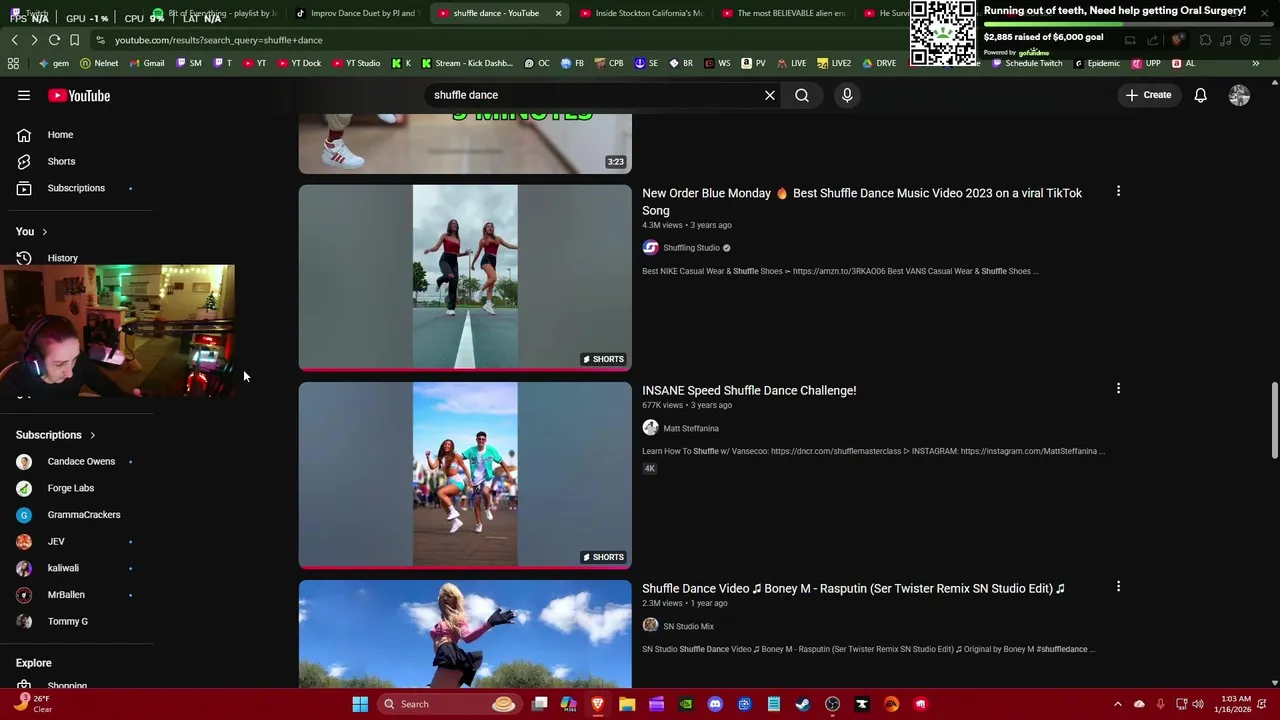Open the INSANE Speed Shuffle Dance Challenge title
Screen dimensions: 1280x720
pyautogui.click(x=749, y=391)
